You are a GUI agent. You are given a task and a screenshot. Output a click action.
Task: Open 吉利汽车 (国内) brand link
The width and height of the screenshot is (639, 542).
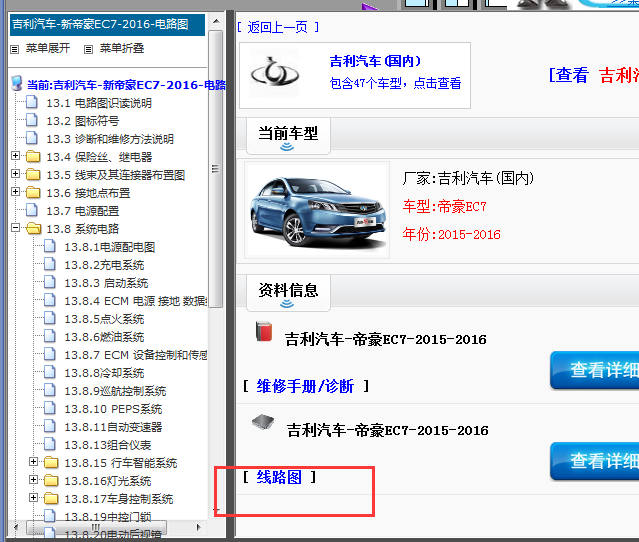(375, 61)
